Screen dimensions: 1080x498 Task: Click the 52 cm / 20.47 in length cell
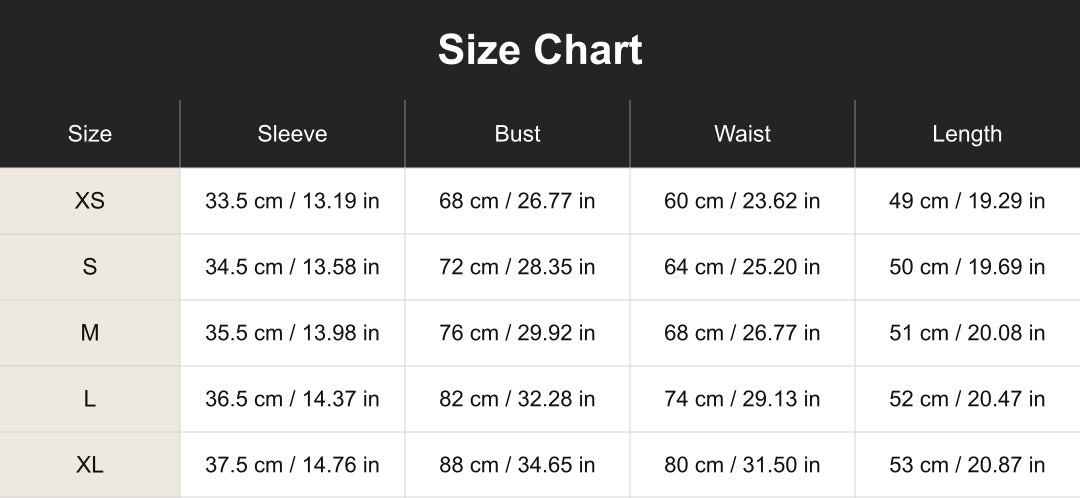[968, 399]
